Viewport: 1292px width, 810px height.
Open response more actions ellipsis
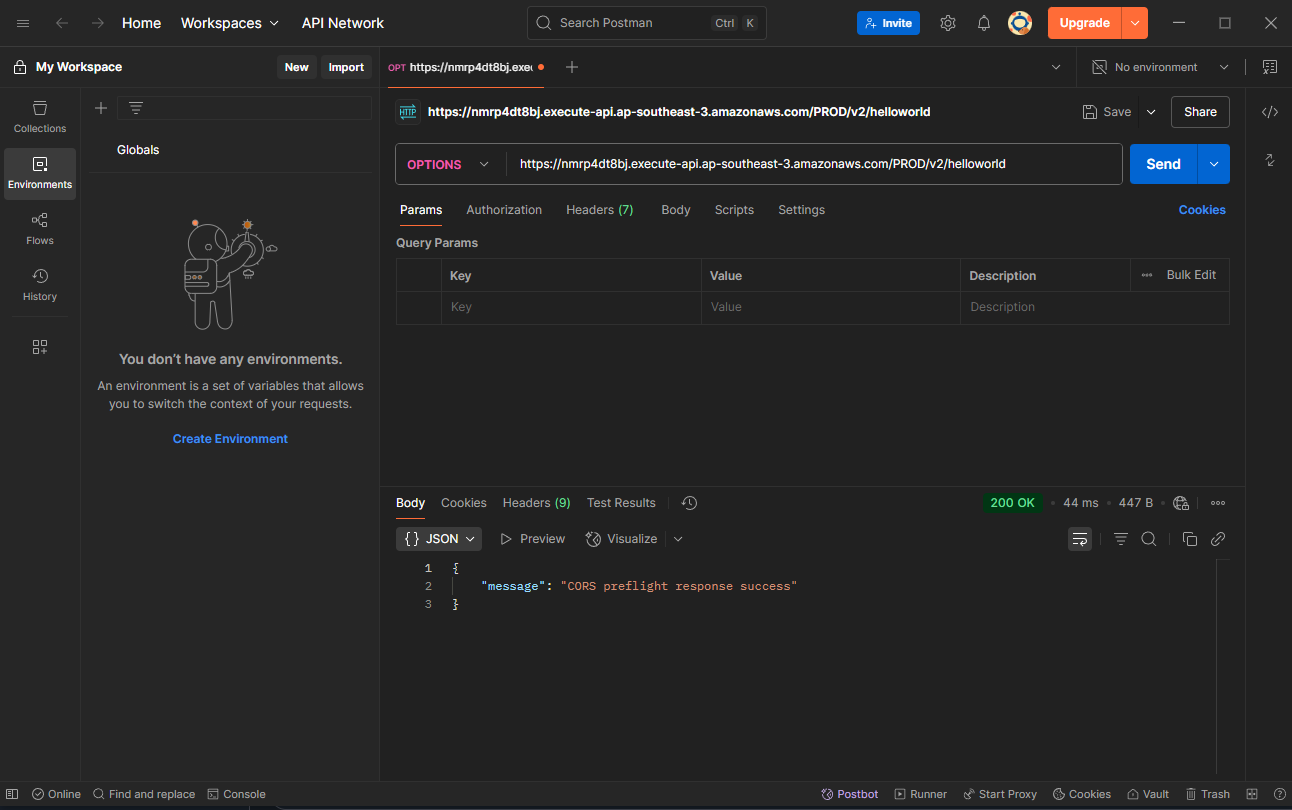(1218, 503)
